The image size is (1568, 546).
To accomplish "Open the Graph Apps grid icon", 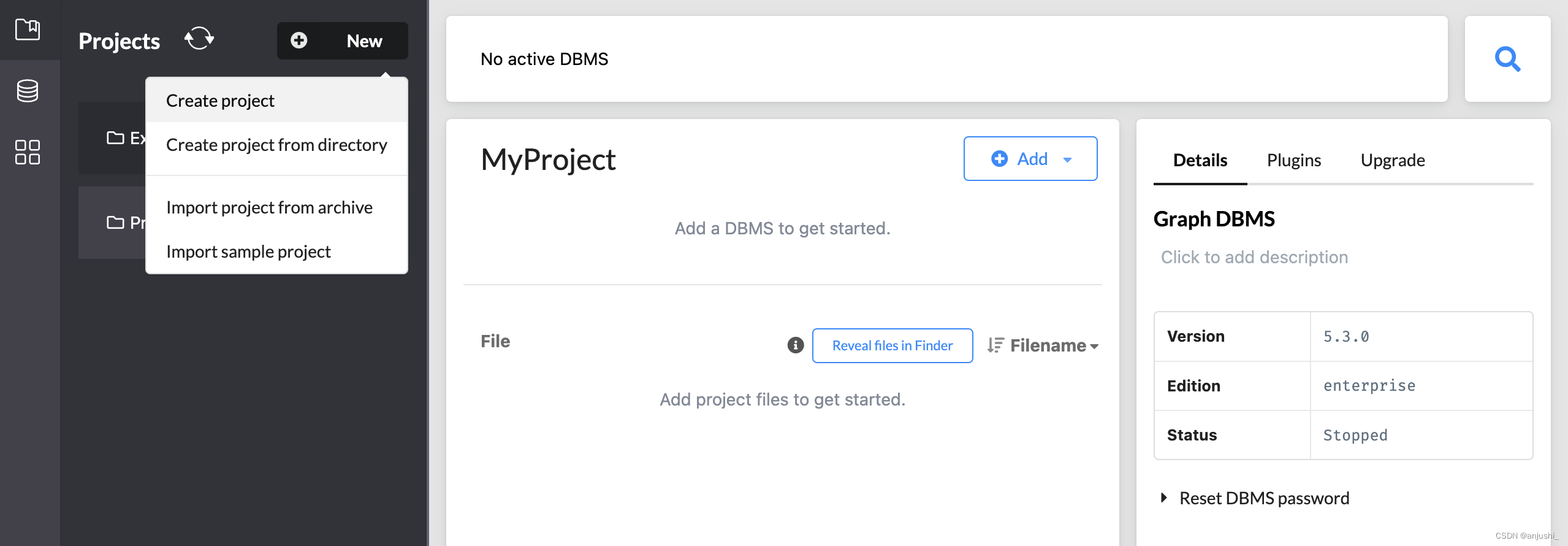I will [28, 152].
